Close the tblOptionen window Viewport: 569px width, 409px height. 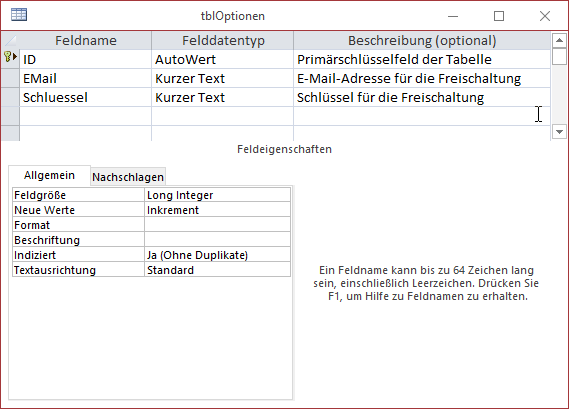(545, 16)
